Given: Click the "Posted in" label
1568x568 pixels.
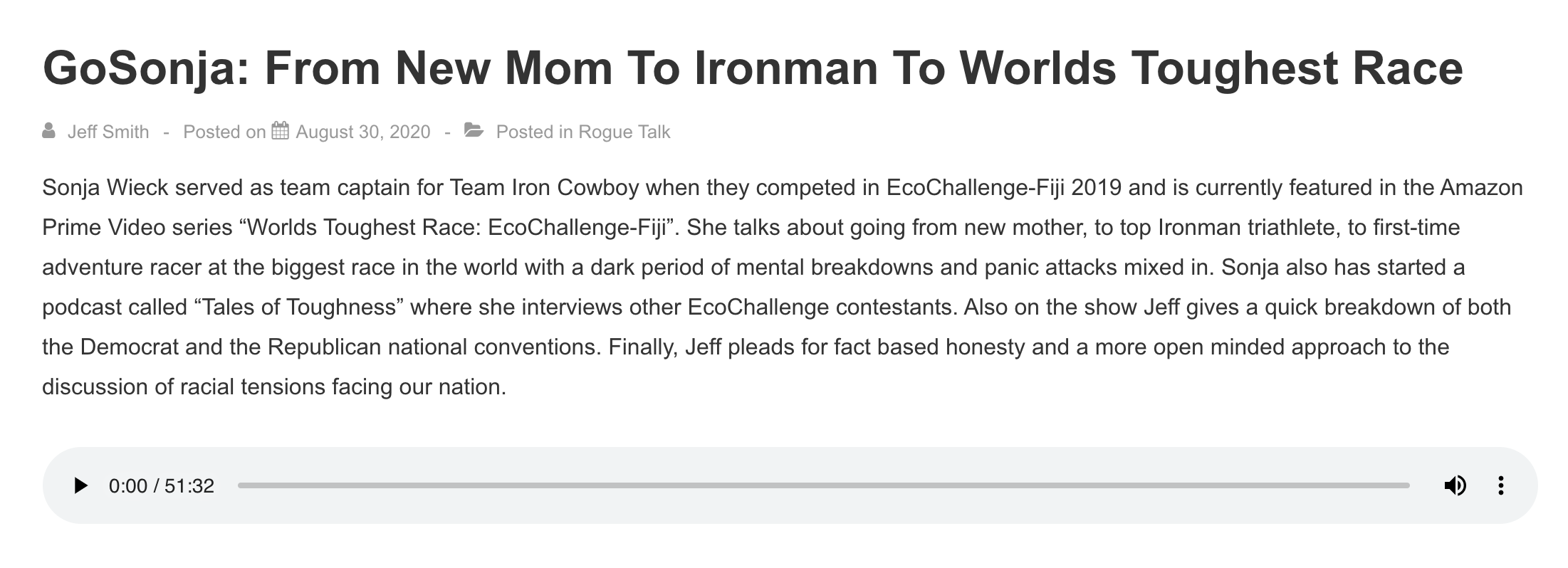Looking at the screenshot, I should point(534,132).
